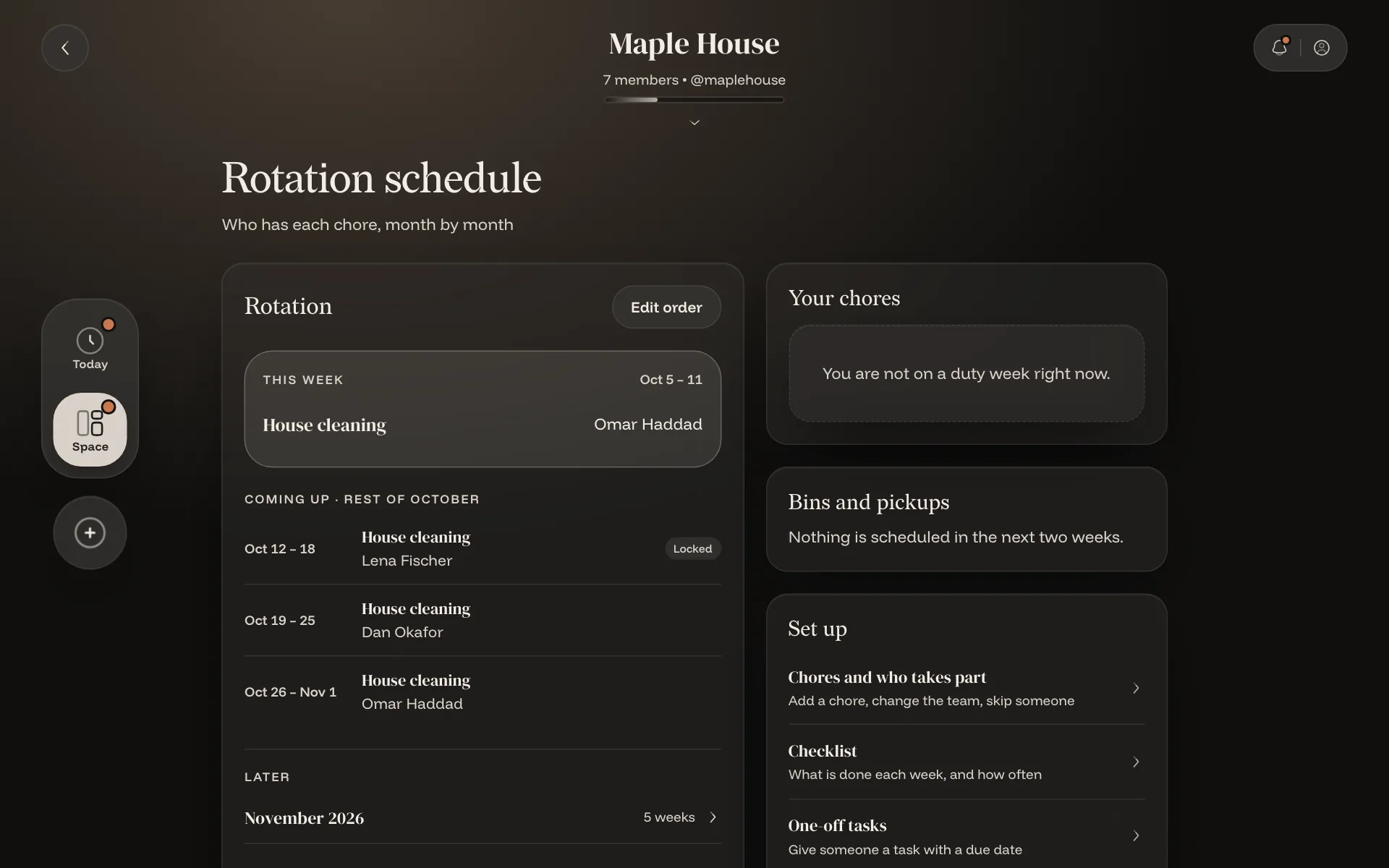Image resolution: width=1389 pixels, height=868 pixels.
Task: Click the Maple House title
Action: tap(694, 43)
